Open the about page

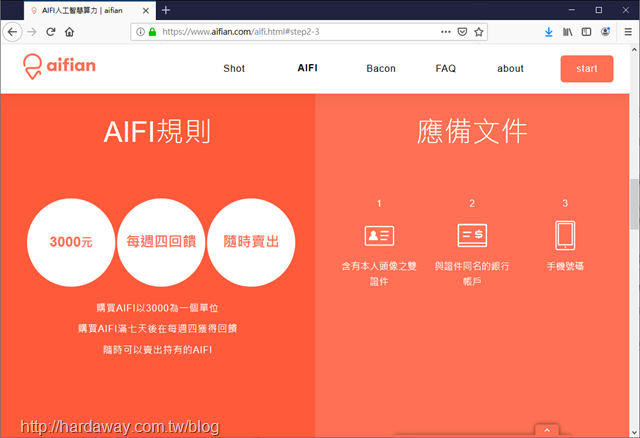pos(510,69)
